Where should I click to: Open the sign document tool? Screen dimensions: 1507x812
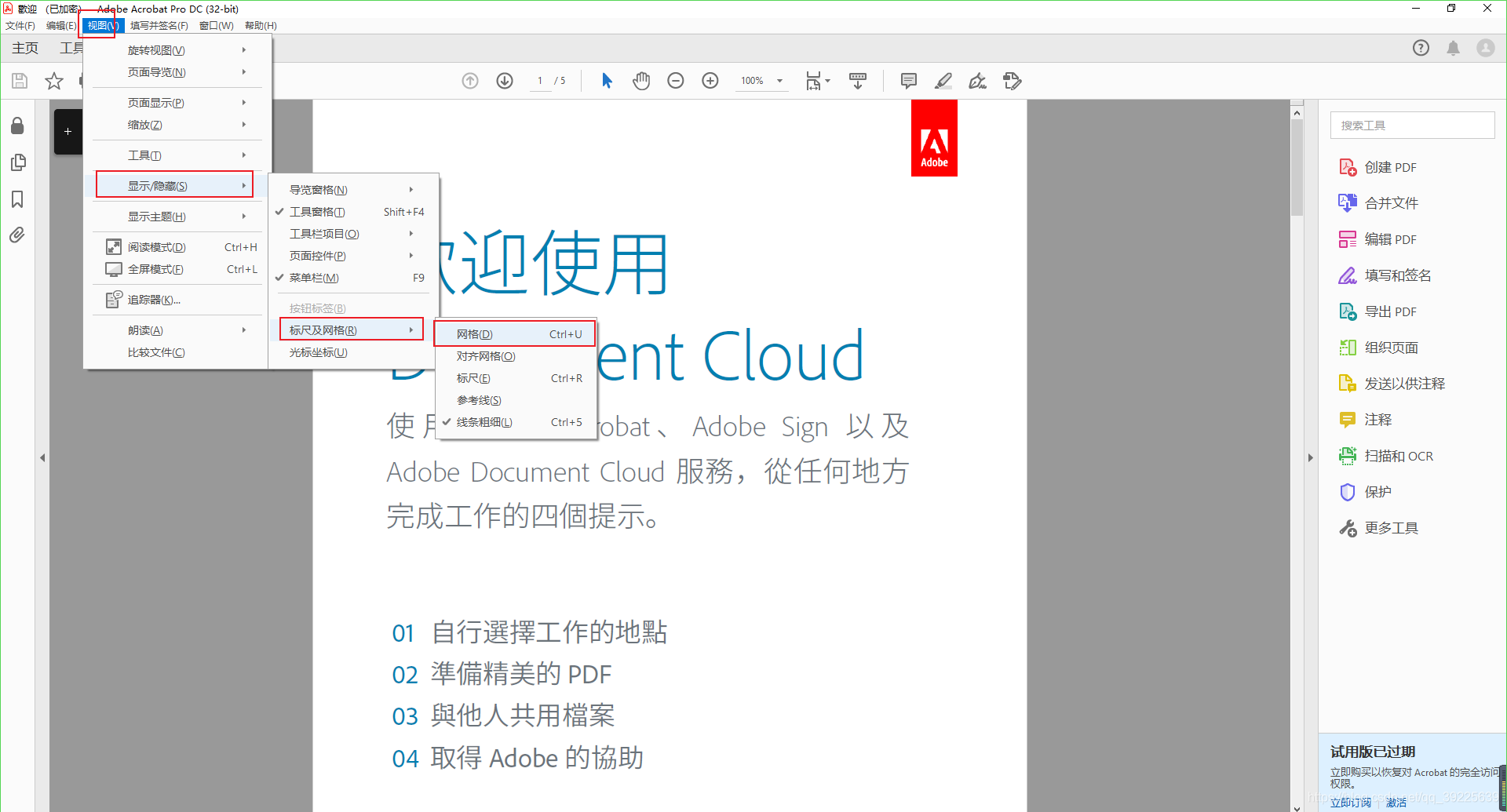pyautogui.click(x=978, y=81)
